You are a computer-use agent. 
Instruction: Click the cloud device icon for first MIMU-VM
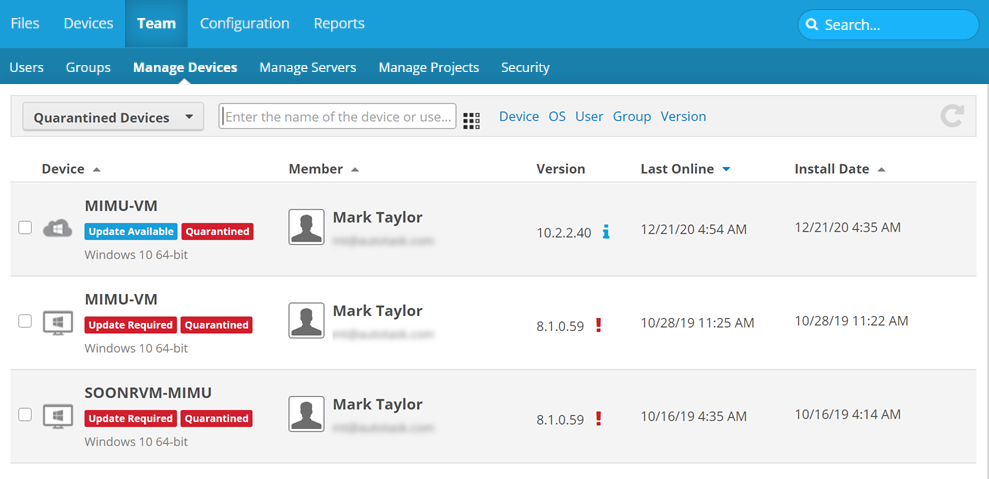click(58, 229)
